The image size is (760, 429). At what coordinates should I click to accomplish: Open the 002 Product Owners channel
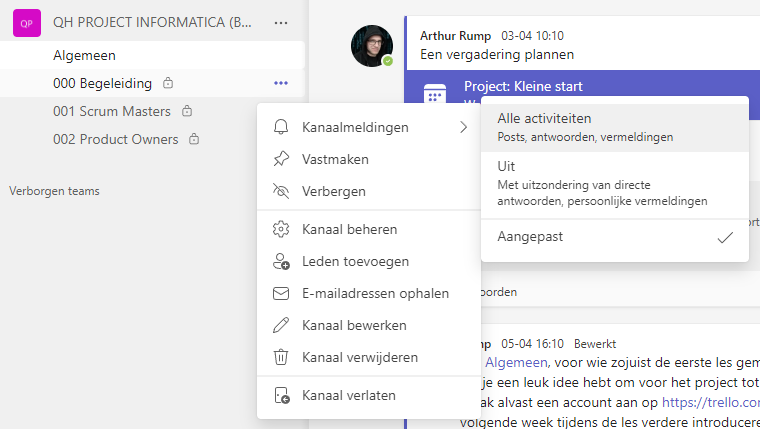pos(115,139)
